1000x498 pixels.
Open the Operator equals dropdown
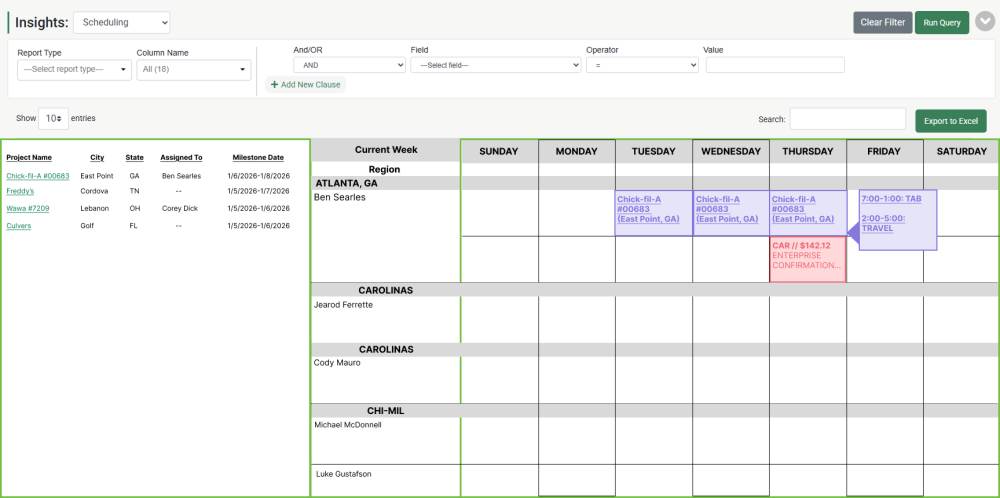[x=641, y=65]
